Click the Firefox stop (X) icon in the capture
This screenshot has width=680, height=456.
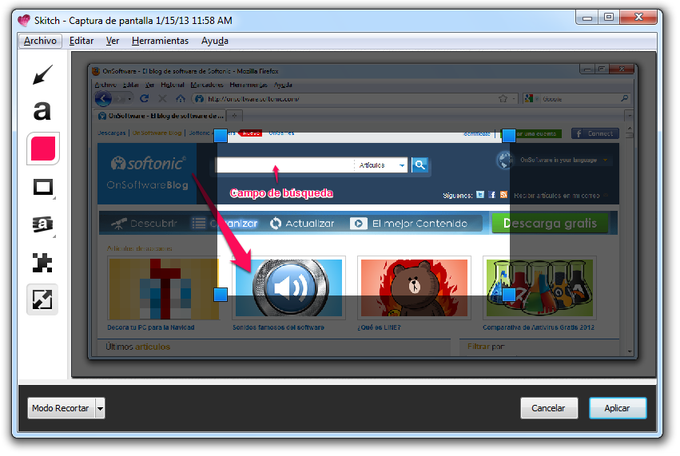coord(163,99)
